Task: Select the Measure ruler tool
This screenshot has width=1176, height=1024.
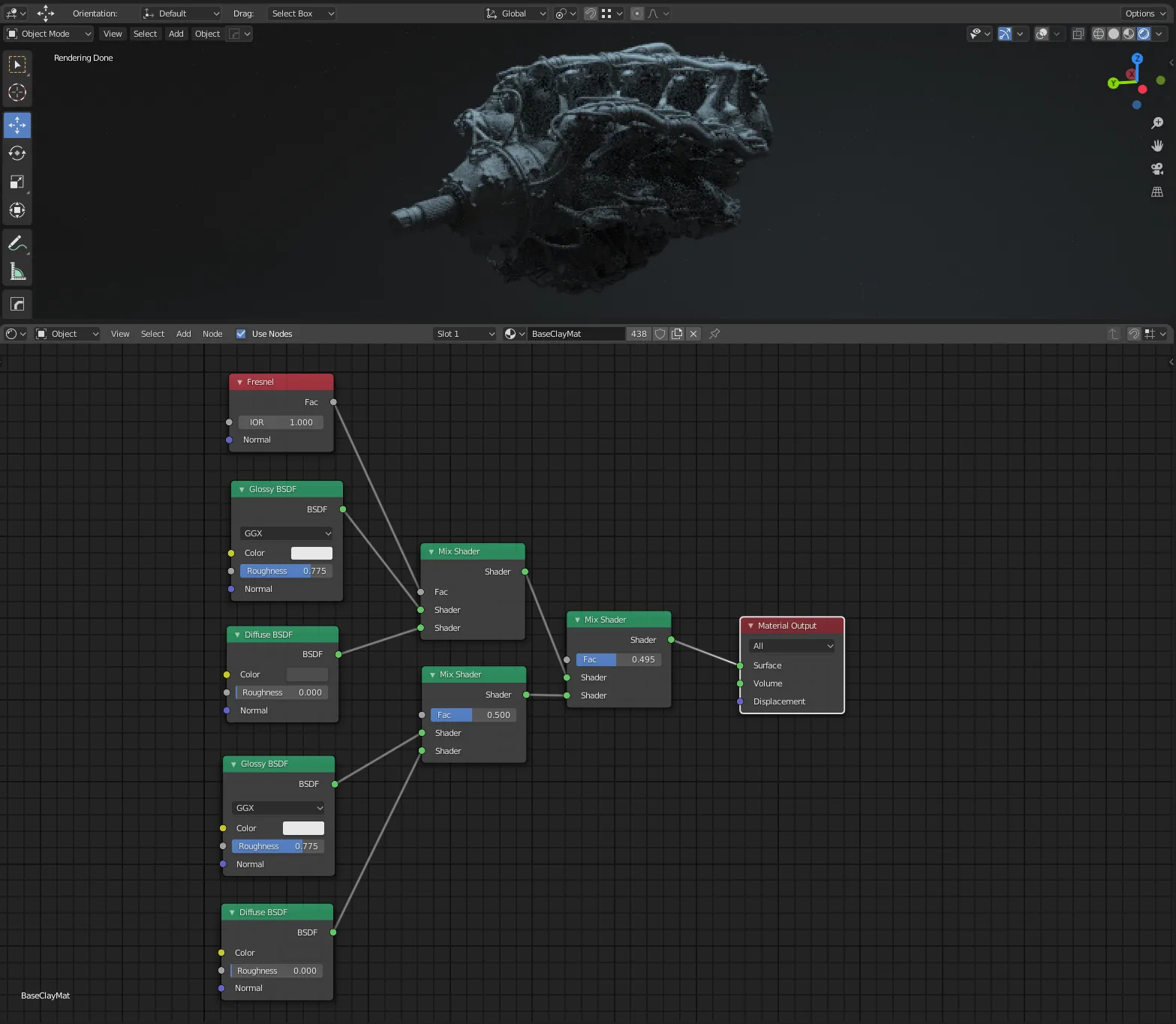Action: (17, 272)
